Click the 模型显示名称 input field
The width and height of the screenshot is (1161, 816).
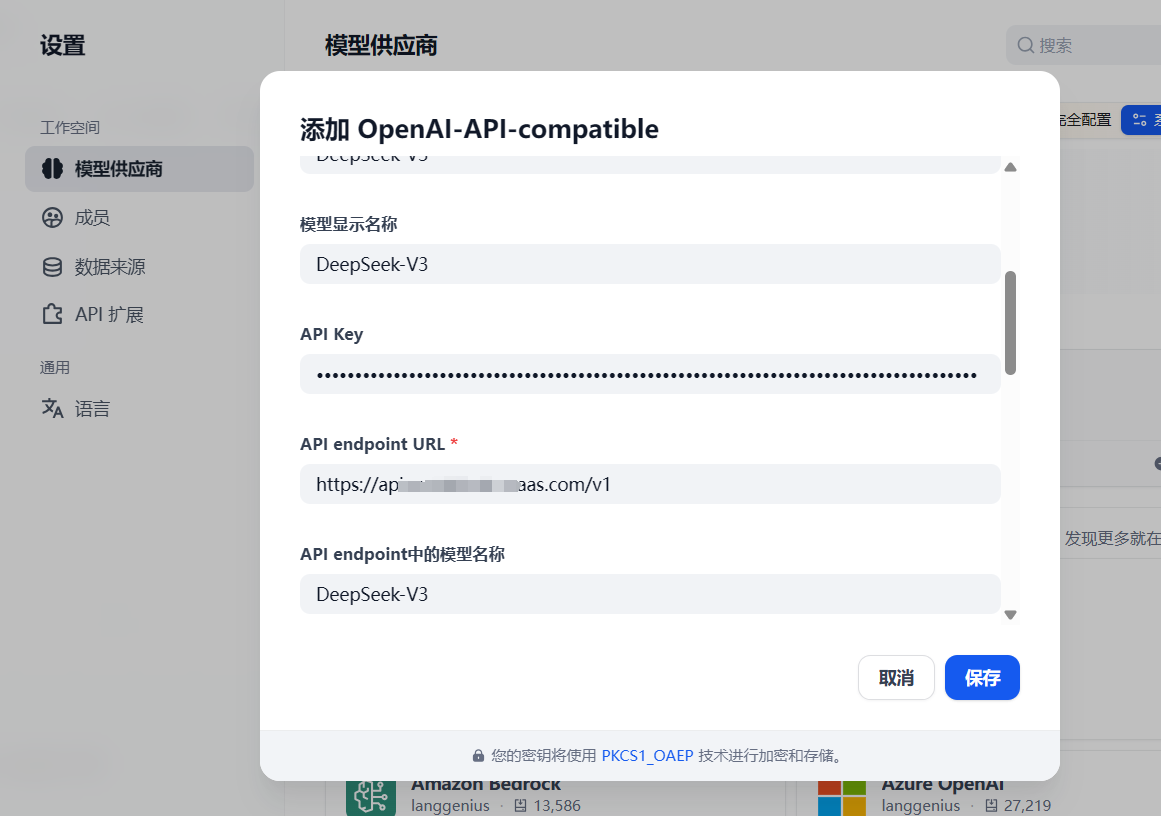[x=650, y=264]
